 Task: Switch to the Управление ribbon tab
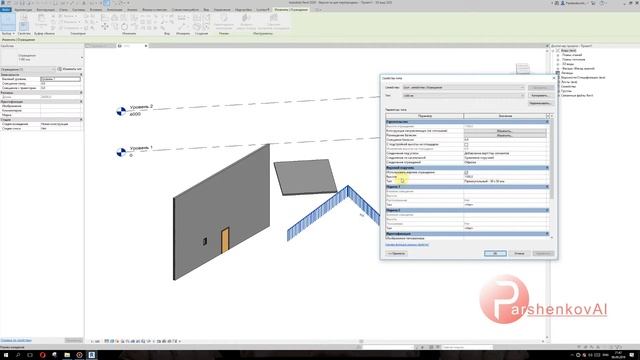click(x=222, y=9)
